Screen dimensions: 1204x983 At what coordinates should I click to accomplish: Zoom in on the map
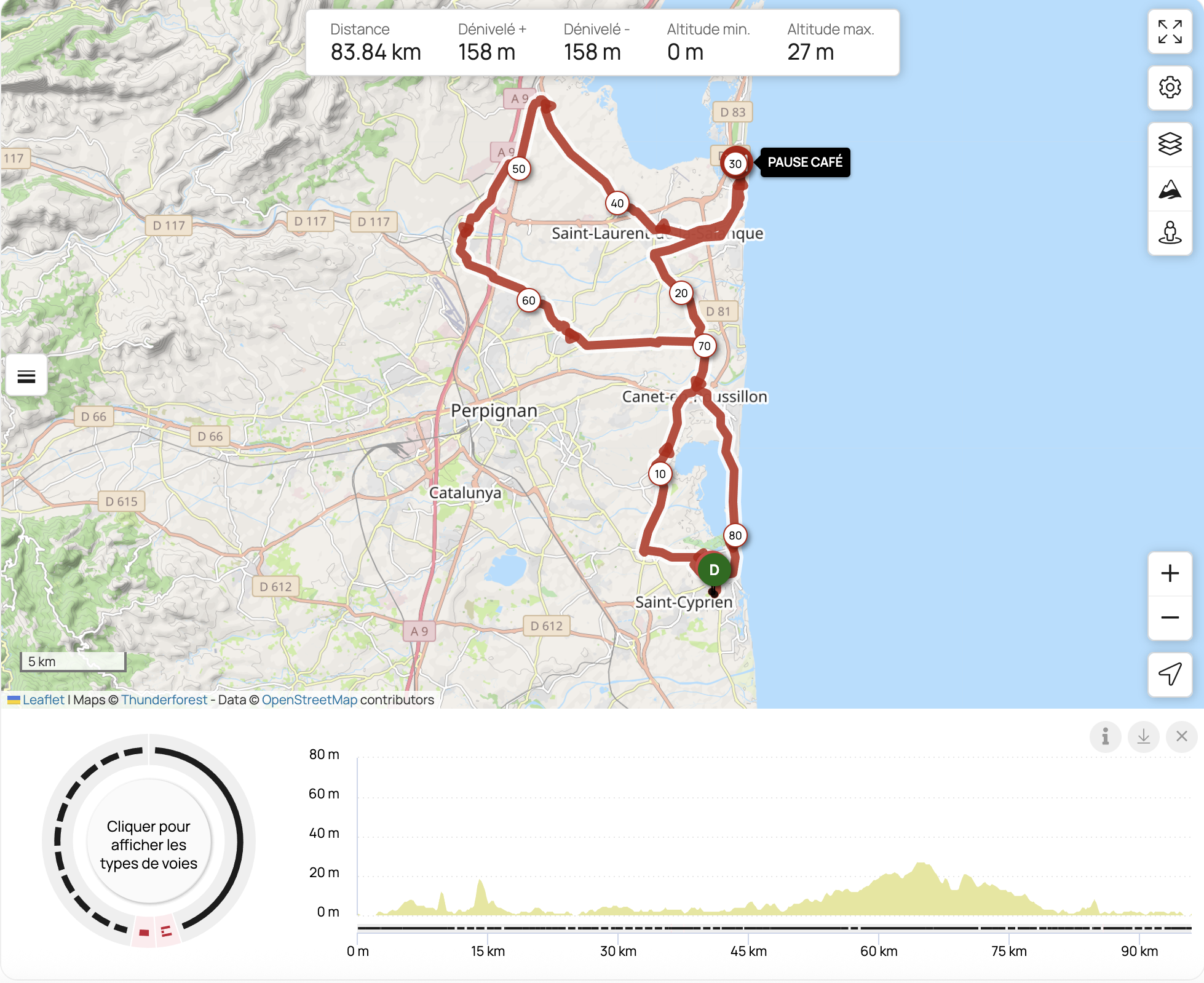[1170, 573]
